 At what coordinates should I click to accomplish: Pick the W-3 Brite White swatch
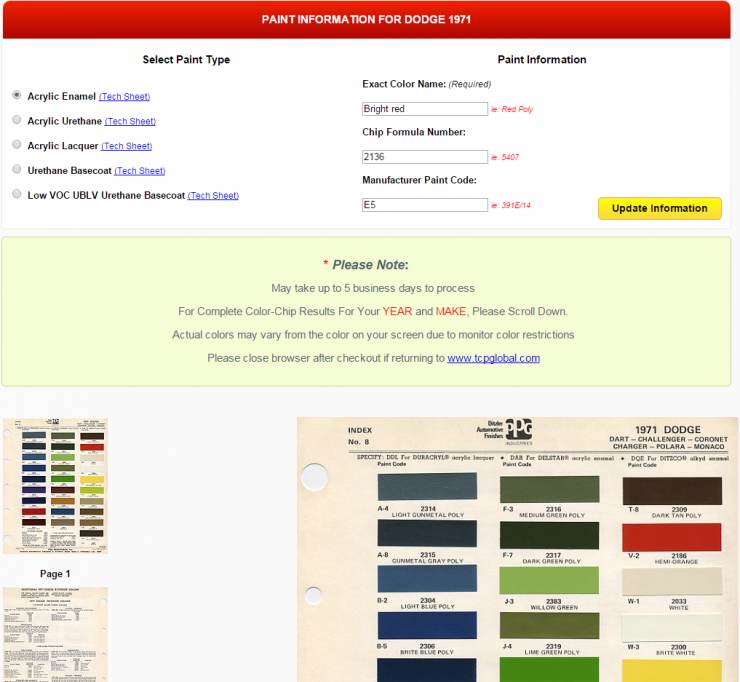click(x=672, y=628)
